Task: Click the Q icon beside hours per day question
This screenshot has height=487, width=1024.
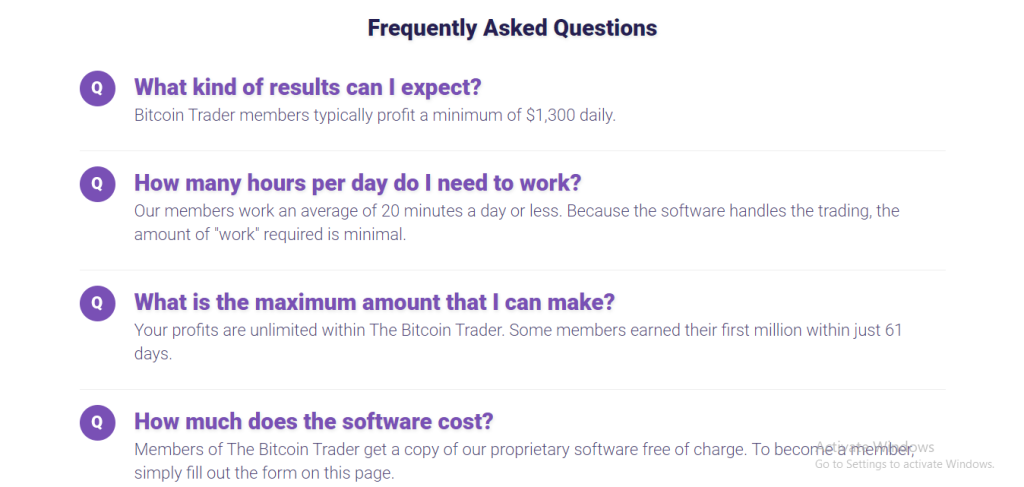Action: [x=97, y=184]
